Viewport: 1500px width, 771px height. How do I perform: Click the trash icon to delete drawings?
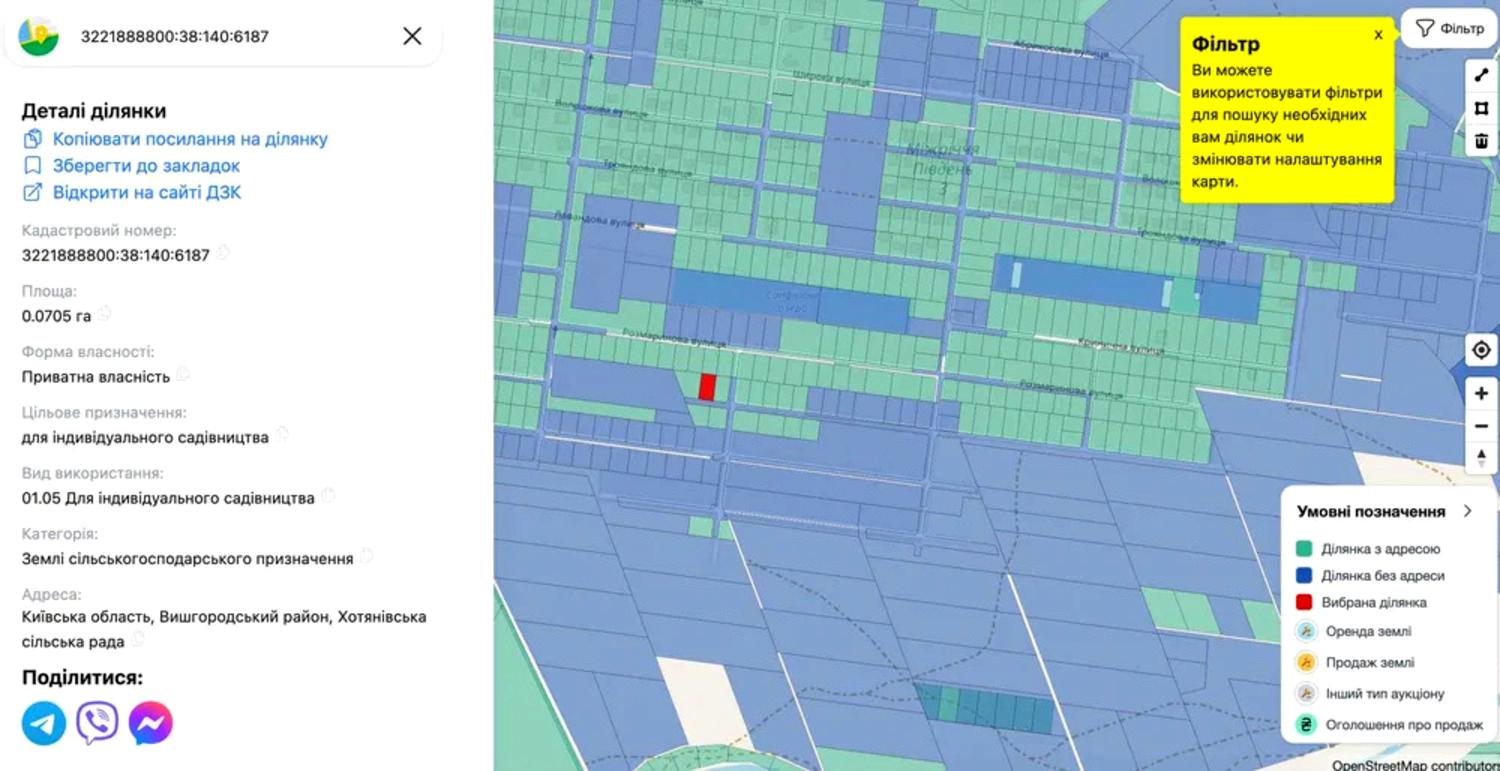pyautogui.click(x=1482, y=141)
